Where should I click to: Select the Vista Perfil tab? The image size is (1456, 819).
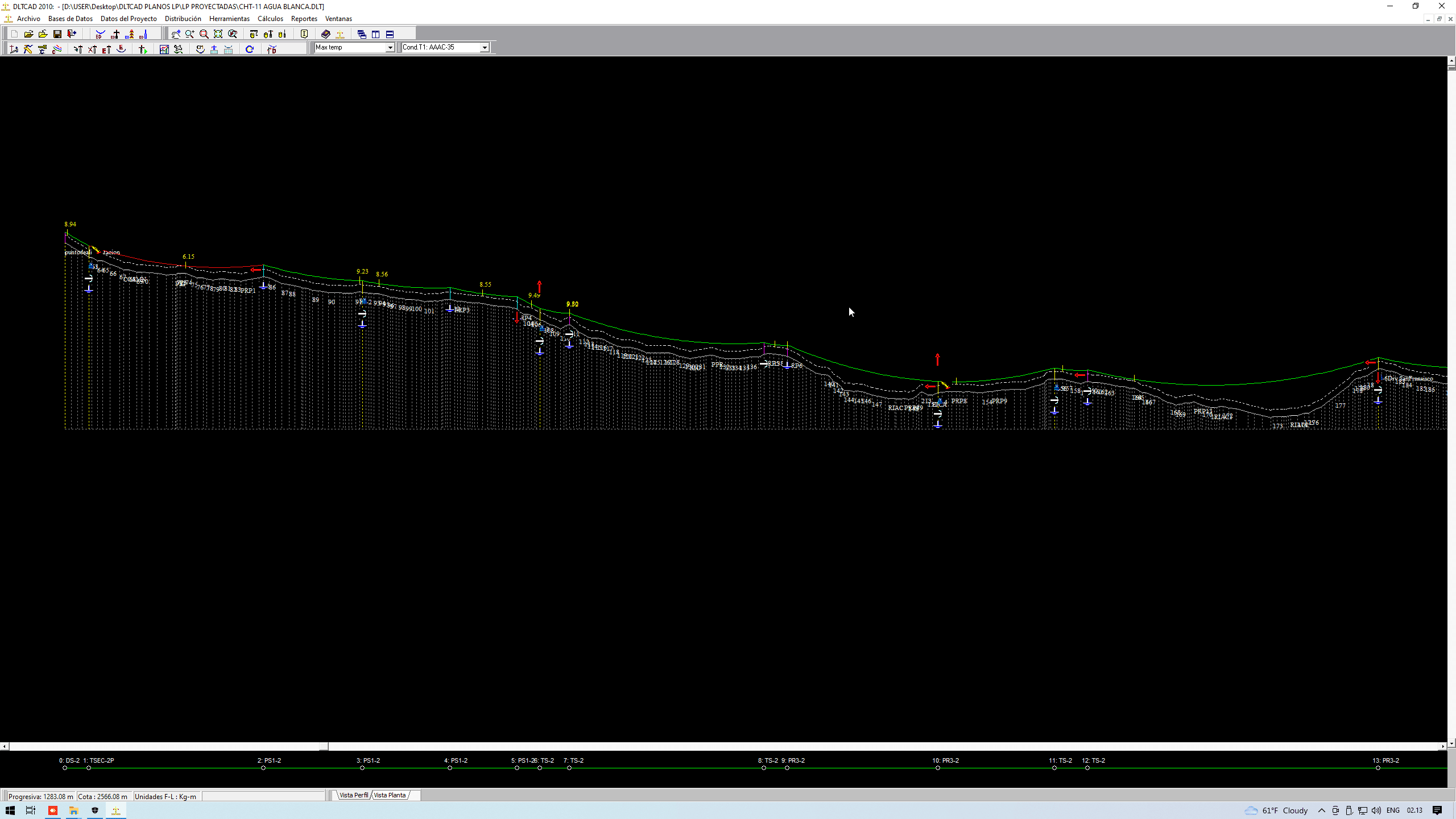(354, 795)
